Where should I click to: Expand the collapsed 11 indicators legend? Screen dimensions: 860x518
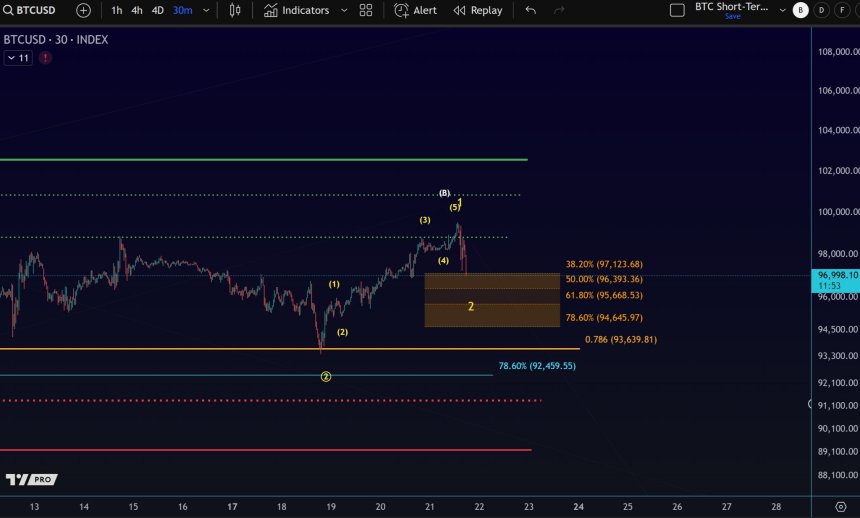pyautogui.click(x=18, y=58)
